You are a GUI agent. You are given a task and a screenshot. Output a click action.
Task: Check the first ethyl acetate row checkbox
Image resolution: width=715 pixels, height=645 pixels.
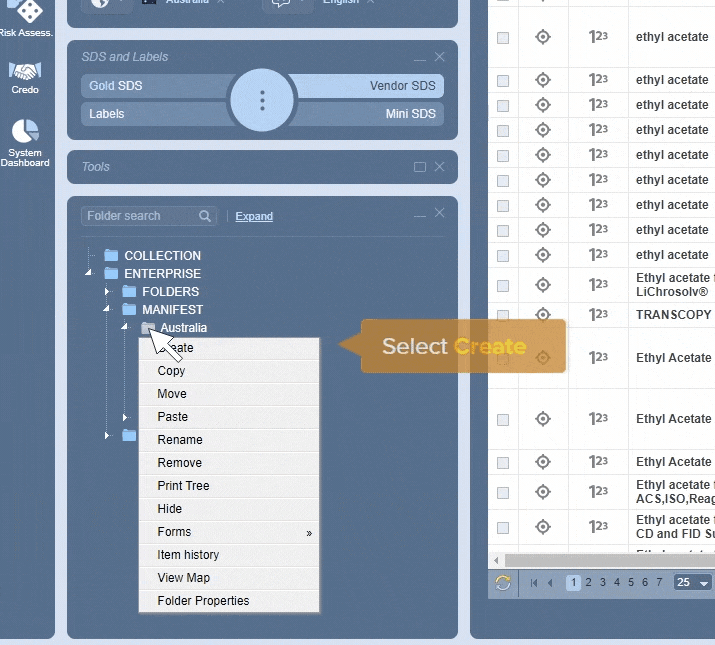coord(503,37)
